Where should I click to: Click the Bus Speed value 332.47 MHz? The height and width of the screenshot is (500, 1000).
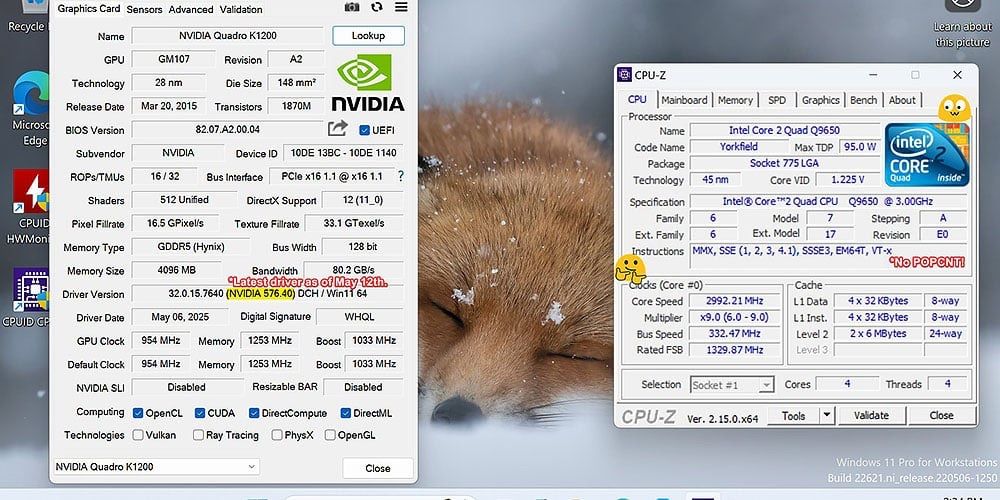click(x=734, y=334)
